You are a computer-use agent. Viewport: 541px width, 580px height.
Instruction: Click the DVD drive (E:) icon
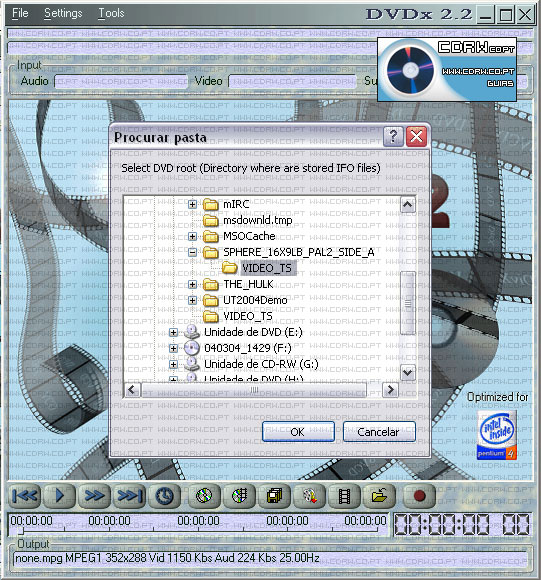(192, 332)
